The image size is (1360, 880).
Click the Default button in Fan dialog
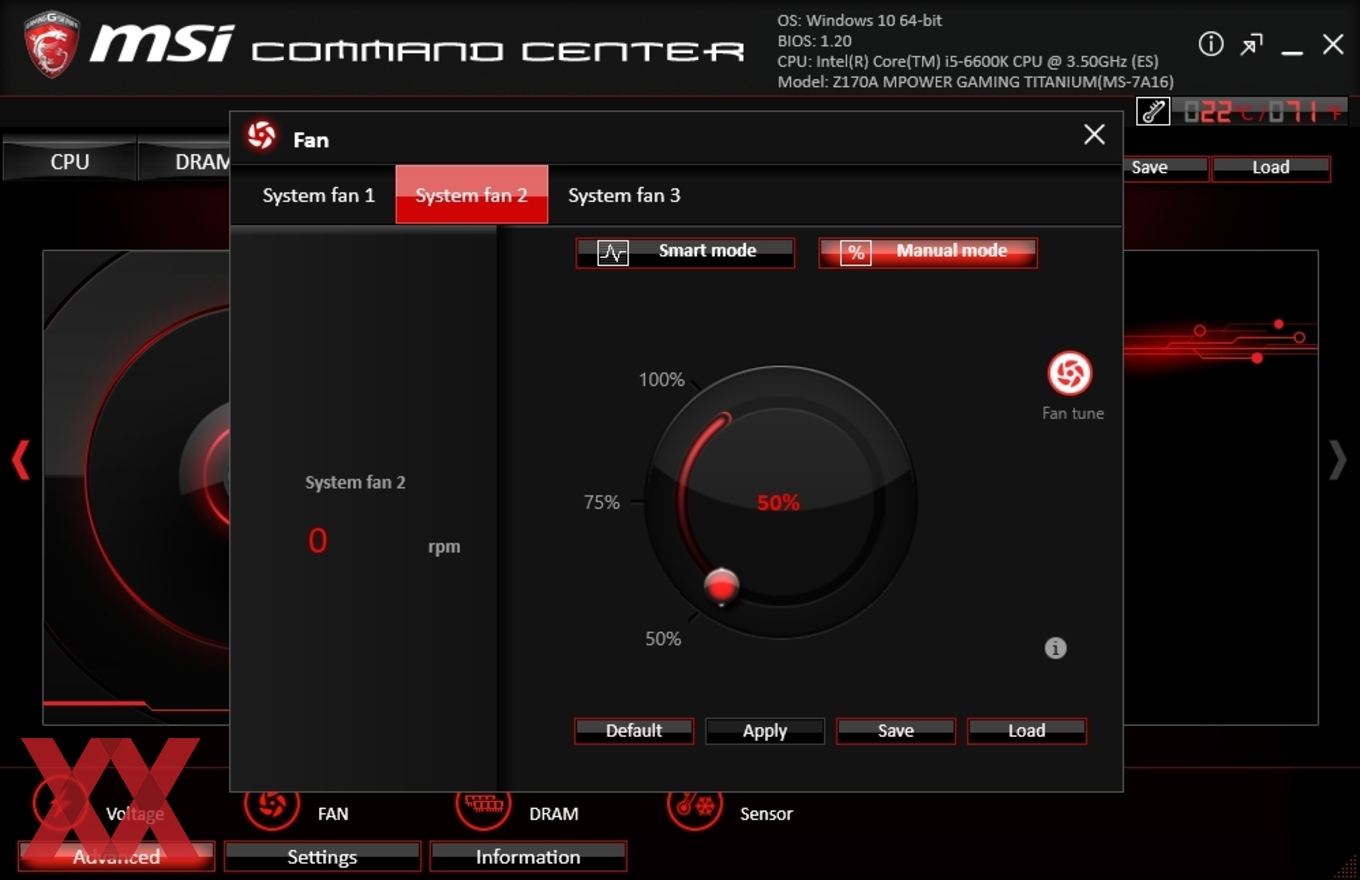(x=634, y=731)
